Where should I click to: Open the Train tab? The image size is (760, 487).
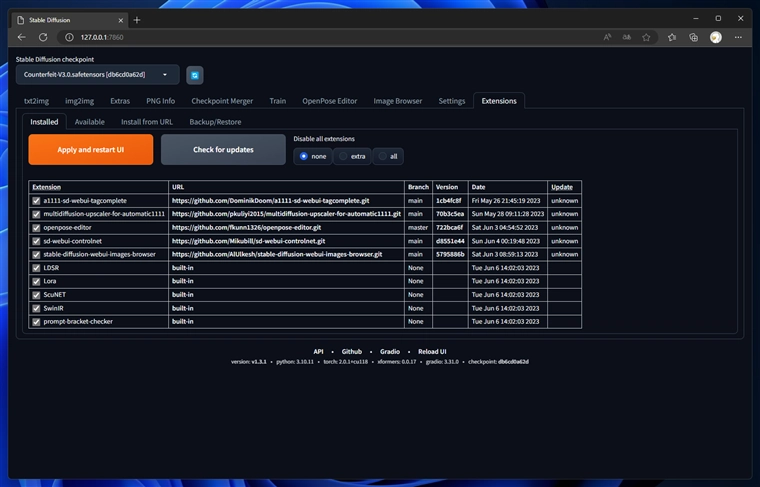pos(277,101)
